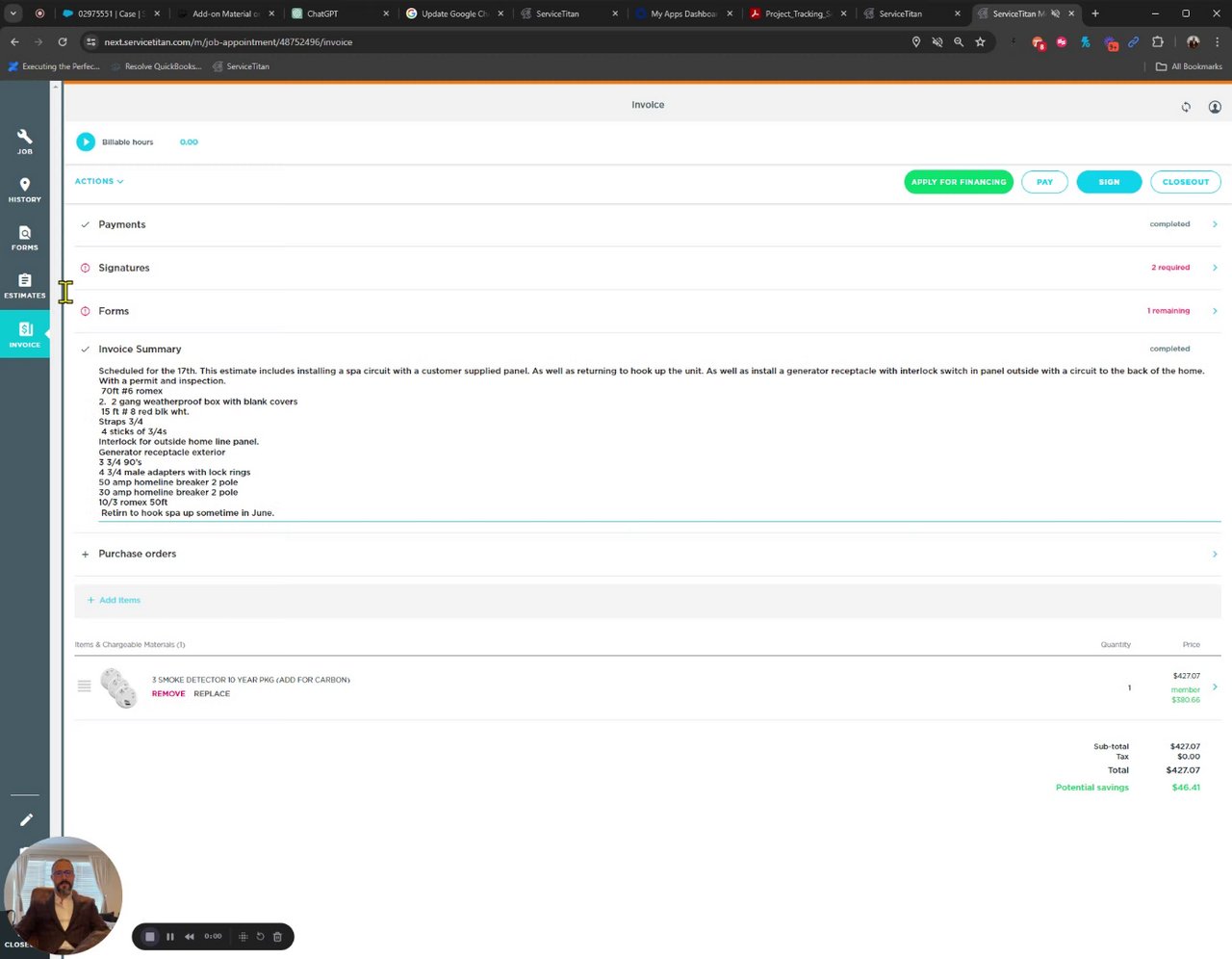Open the tab search dropdown in Chrome
The height and width of the screenshot is (959, 1232).
click(x=13, y=13)
